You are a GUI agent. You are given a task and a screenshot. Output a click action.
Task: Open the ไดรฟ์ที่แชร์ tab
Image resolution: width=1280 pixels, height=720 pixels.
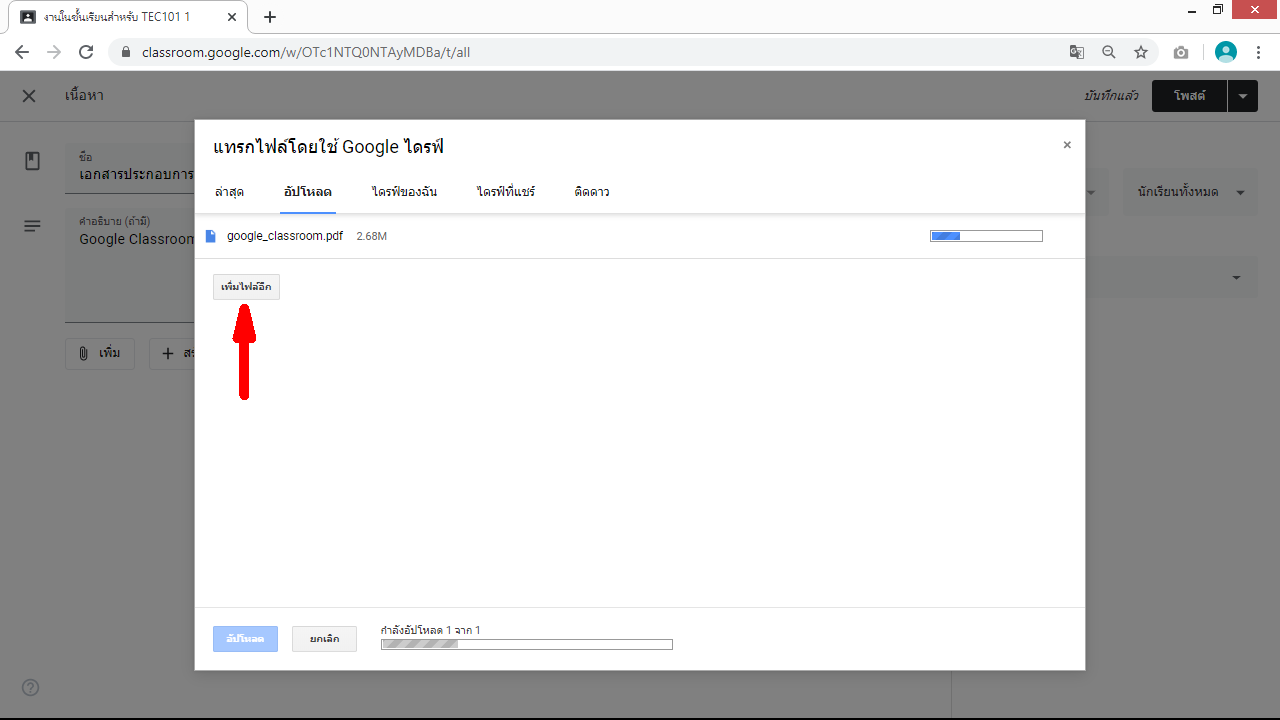pos(506,191)
